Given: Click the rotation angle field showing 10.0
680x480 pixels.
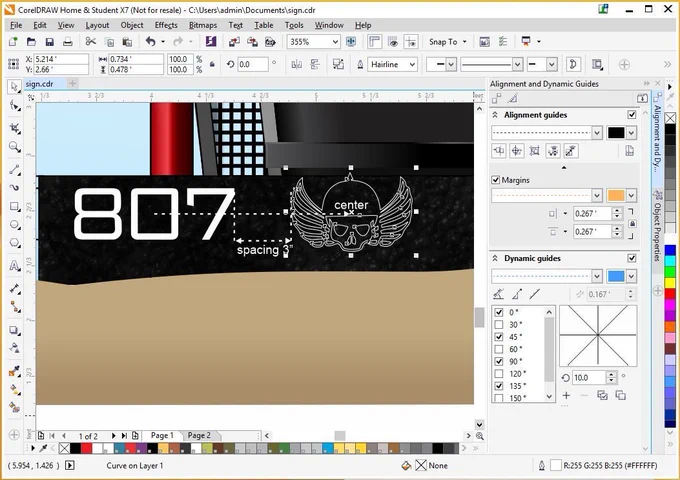Looking at the screenshot, I should [589, 378].
